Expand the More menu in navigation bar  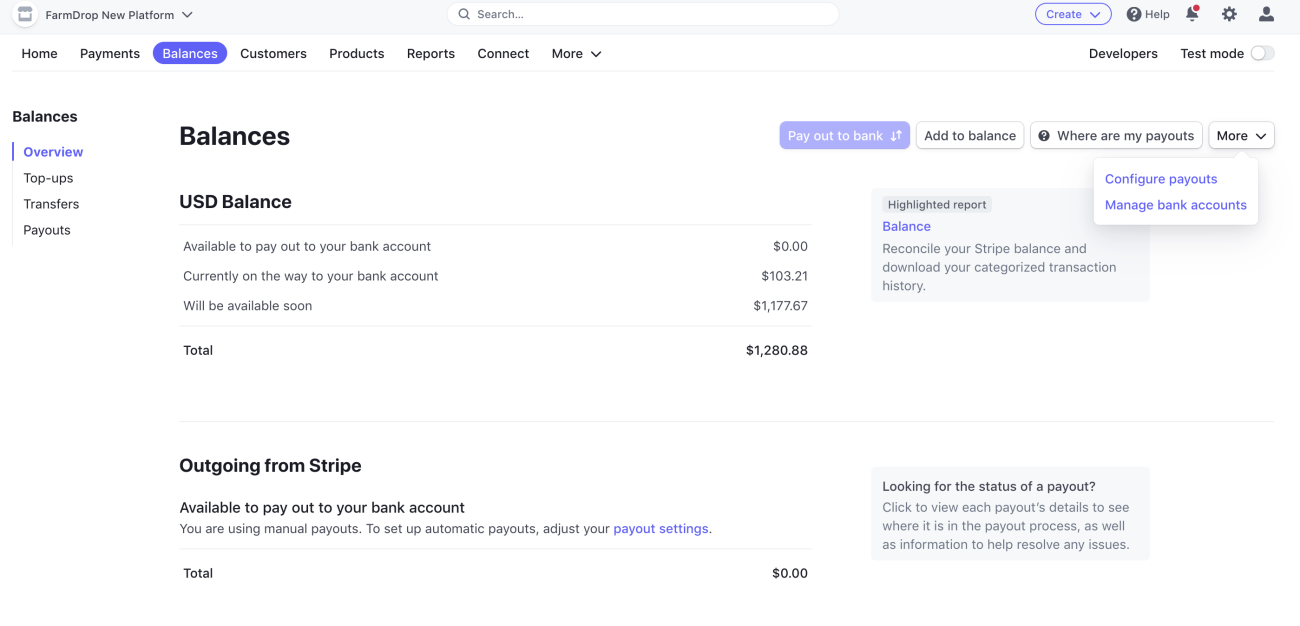pos(576,54)
